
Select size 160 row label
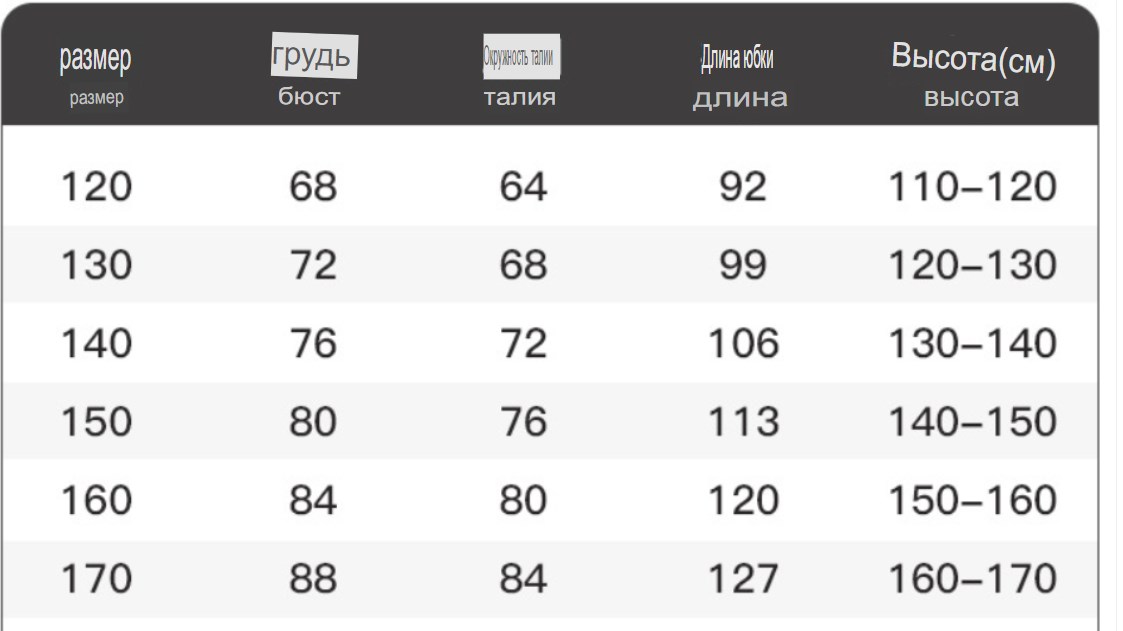(97, 500)
